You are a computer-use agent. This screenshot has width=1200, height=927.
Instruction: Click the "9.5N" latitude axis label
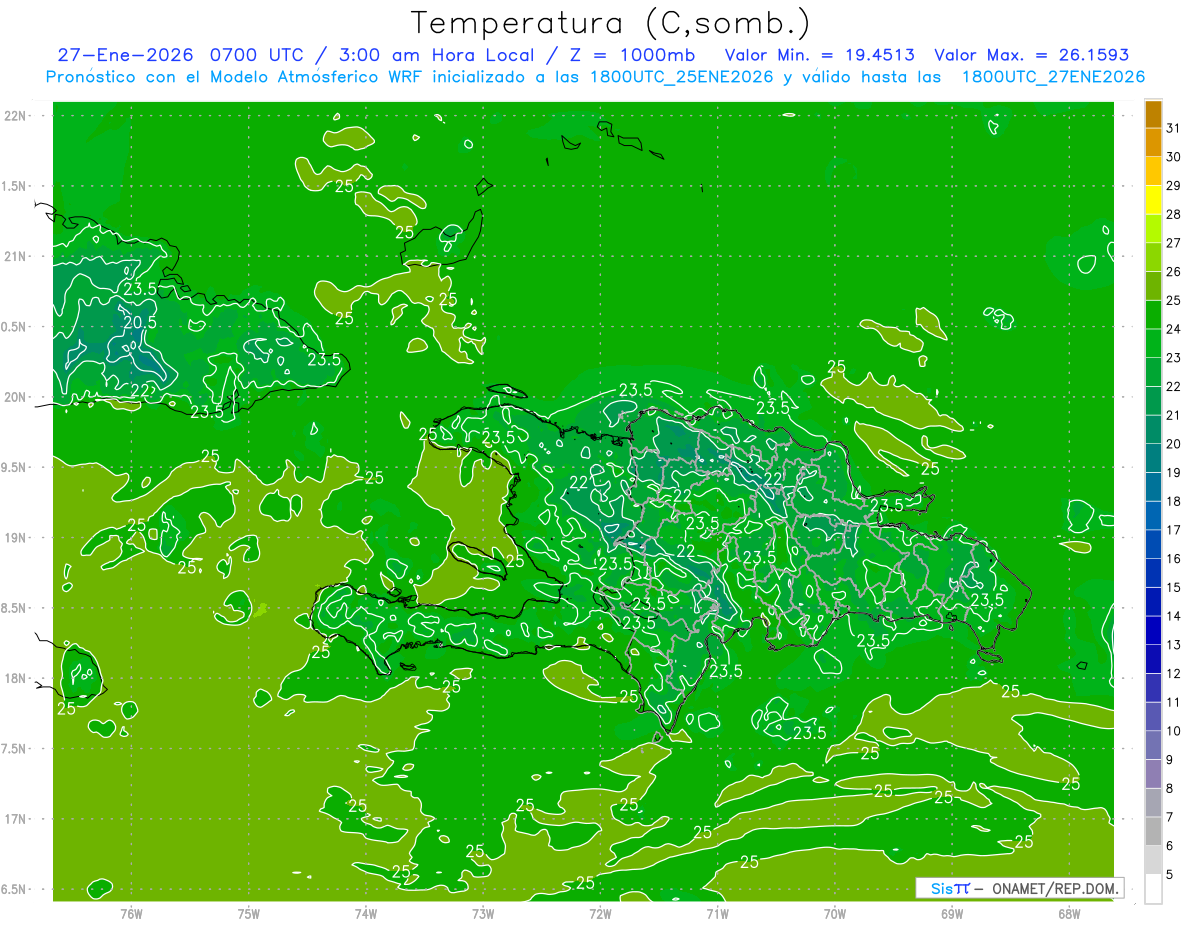[15, 467]
